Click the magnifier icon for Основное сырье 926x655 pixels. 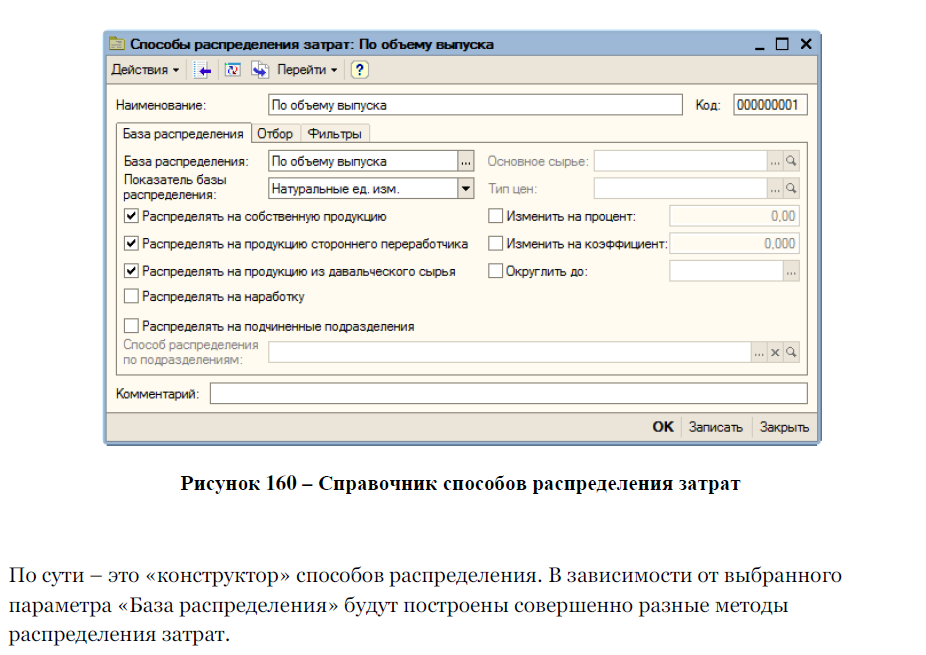(791, 161)
